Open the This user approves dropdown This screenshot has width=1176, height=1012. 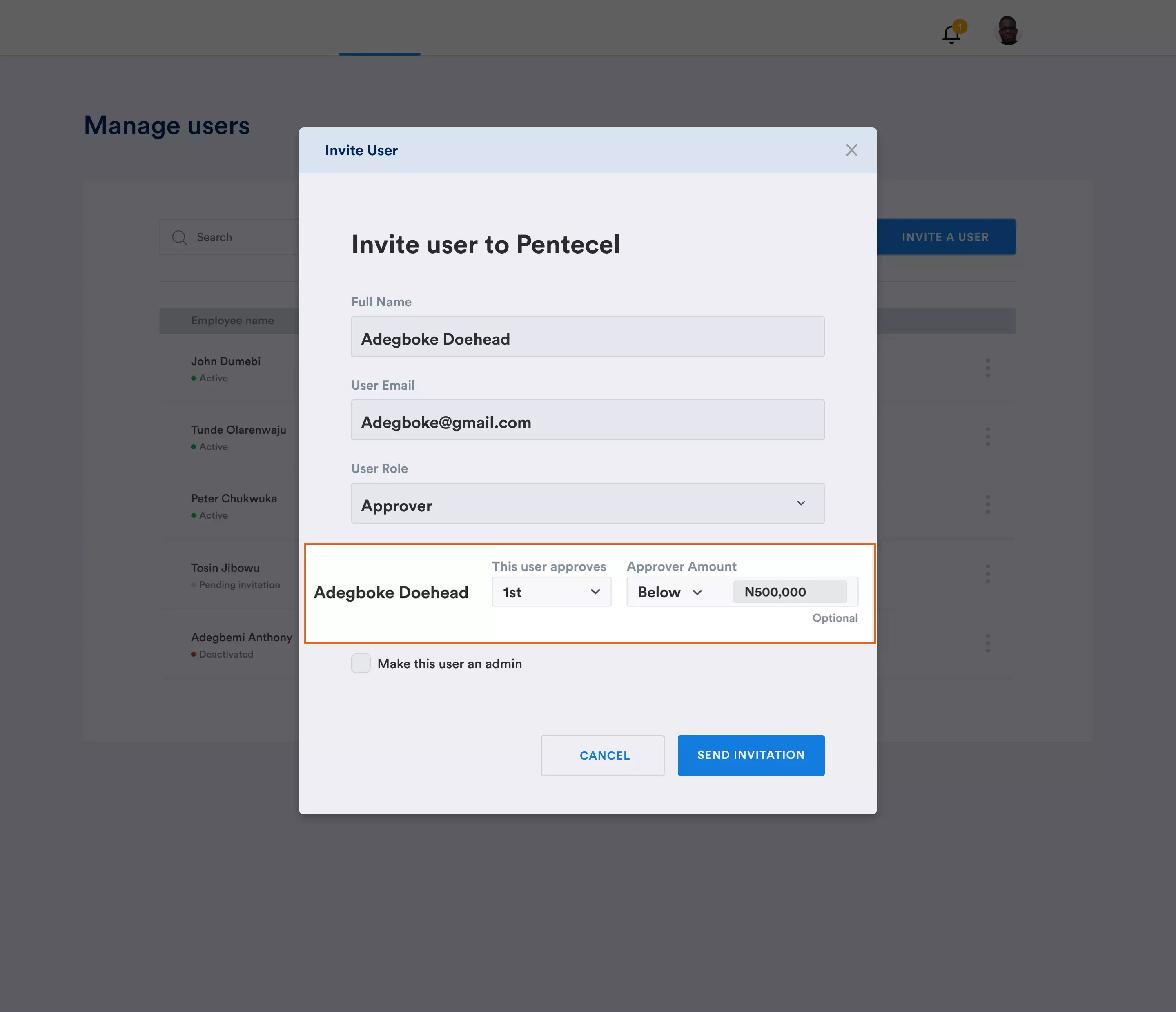tap(551, 592)
